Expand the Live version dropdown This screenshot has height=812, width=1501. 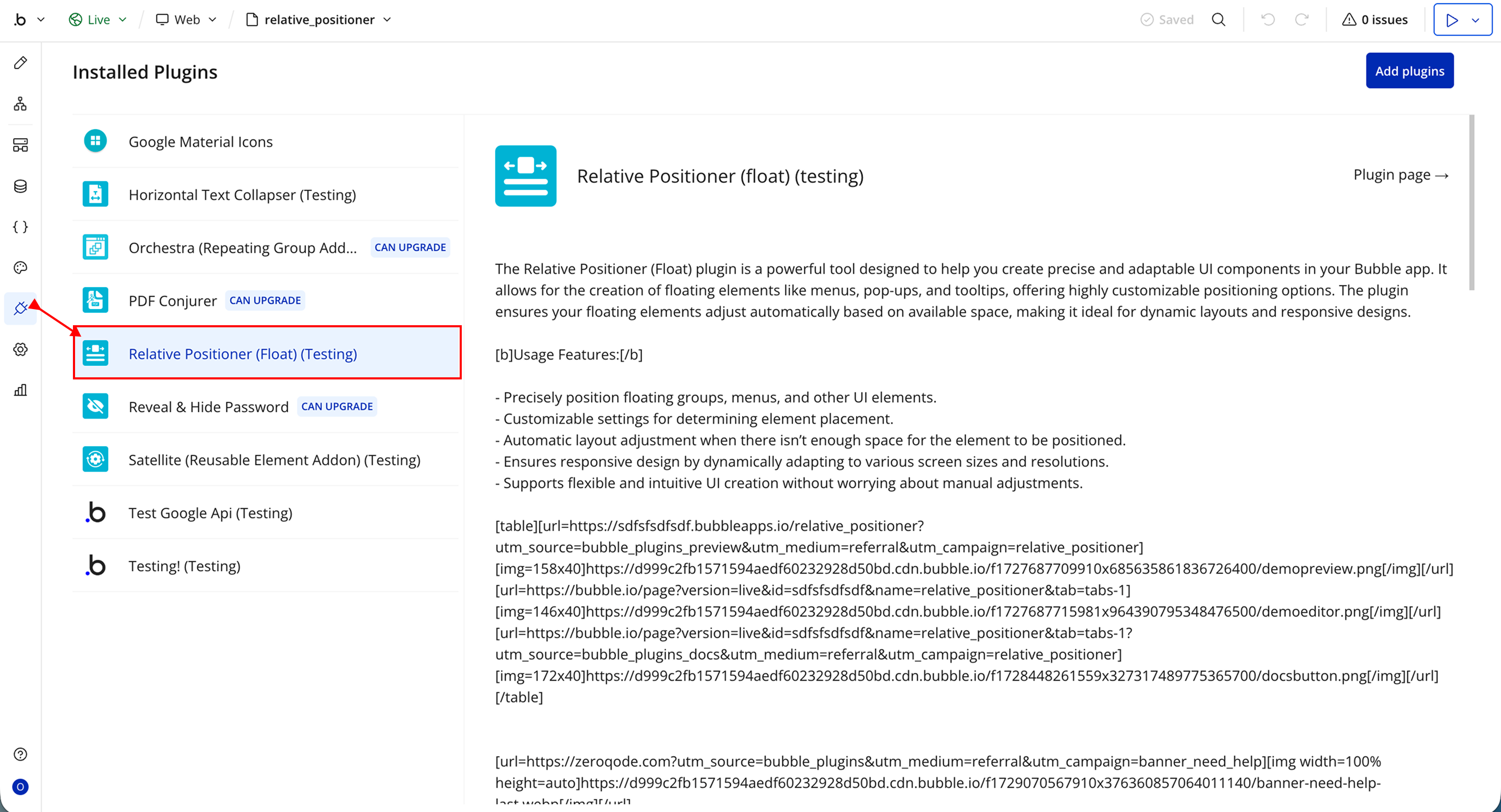tap(98, 20)
